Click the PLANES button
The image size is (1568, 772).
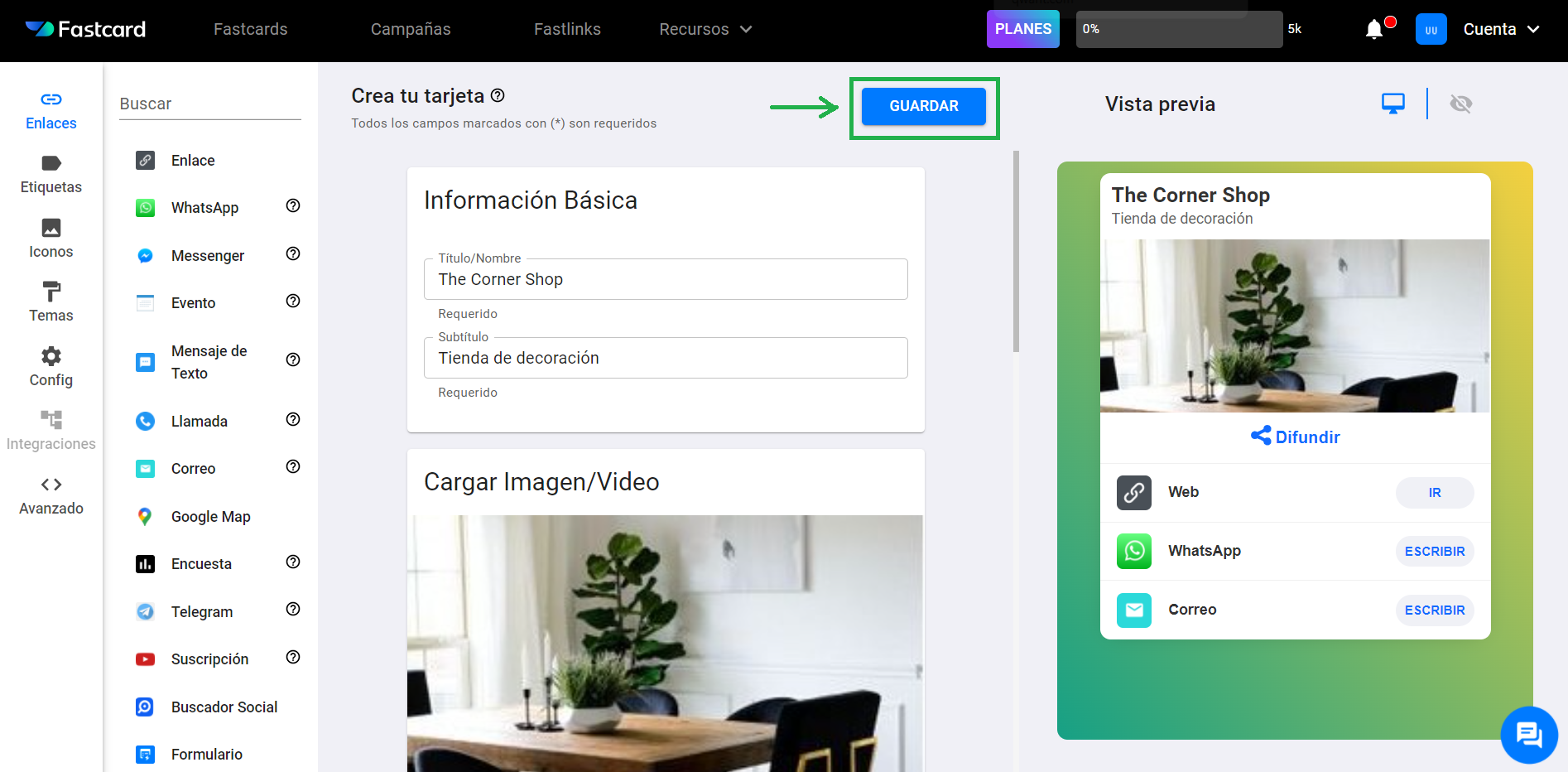[1023, 29]
